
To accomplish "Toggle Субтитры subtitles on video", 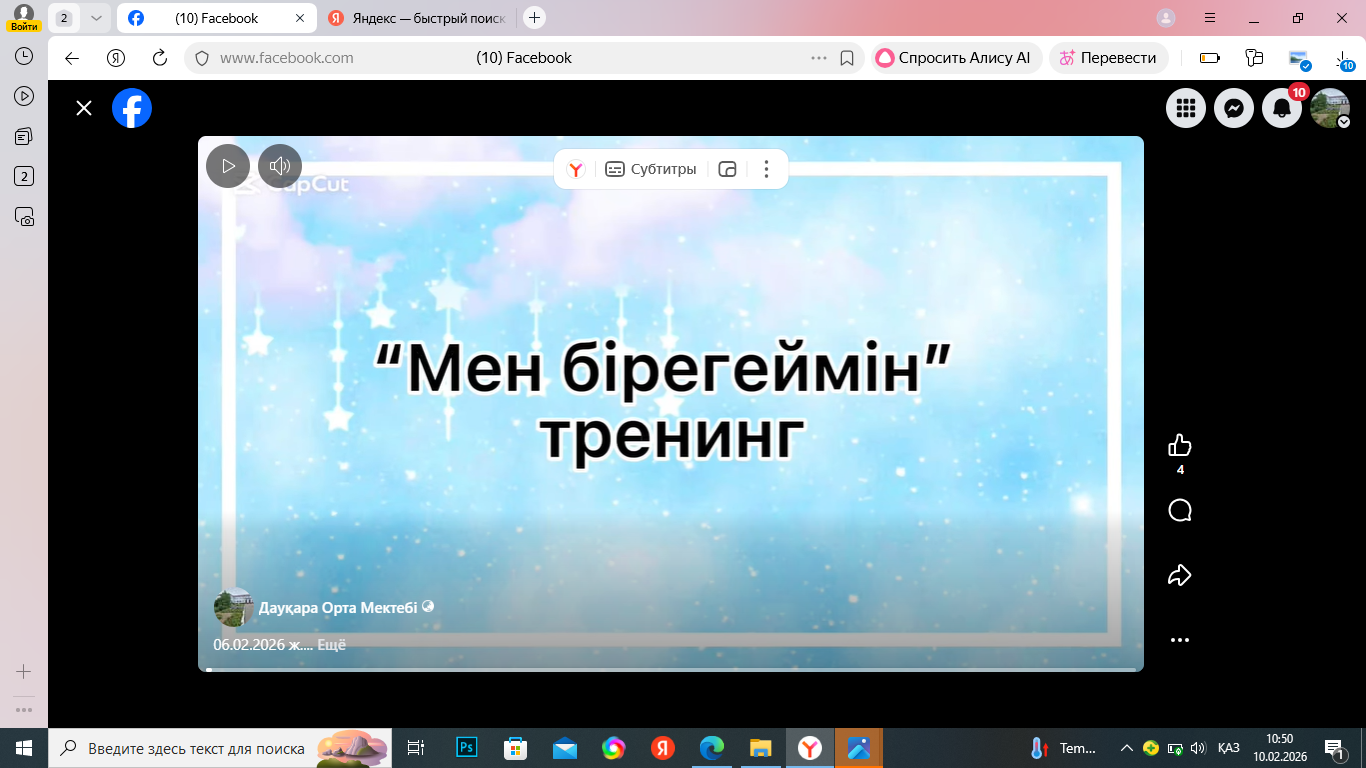I will tap(651, 169).
